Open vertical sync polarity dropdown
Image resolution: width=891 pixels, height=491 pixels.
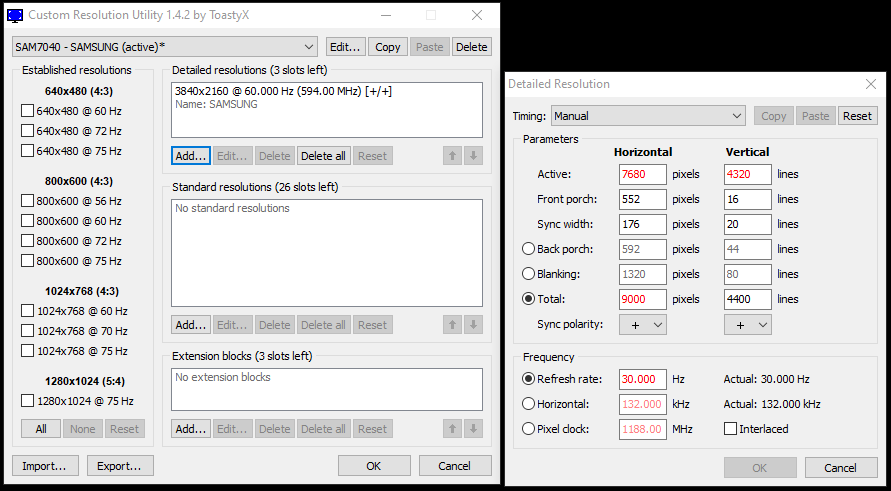pyautogui.click(x=748, y=325)
